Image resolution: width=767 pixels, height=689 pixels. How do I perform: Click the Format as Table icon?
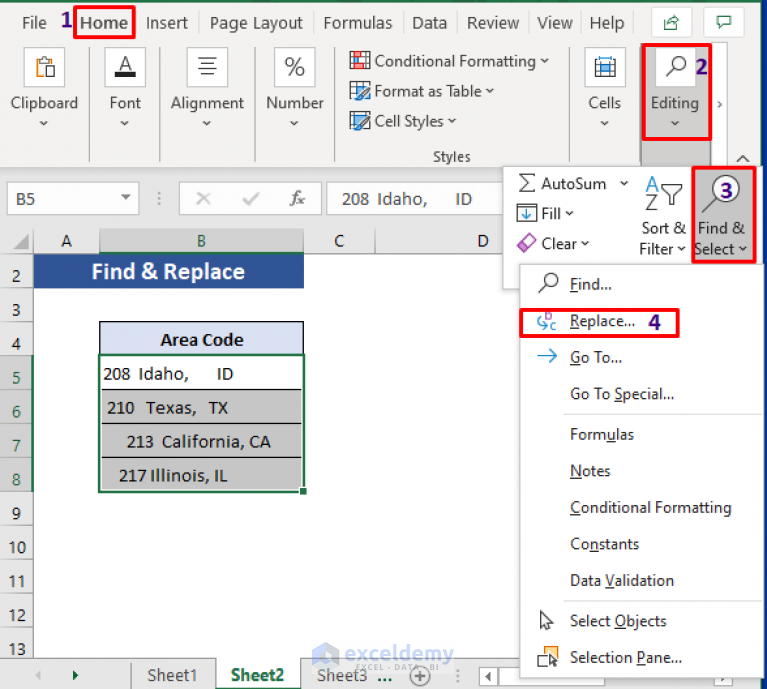[x=360, y=91]
